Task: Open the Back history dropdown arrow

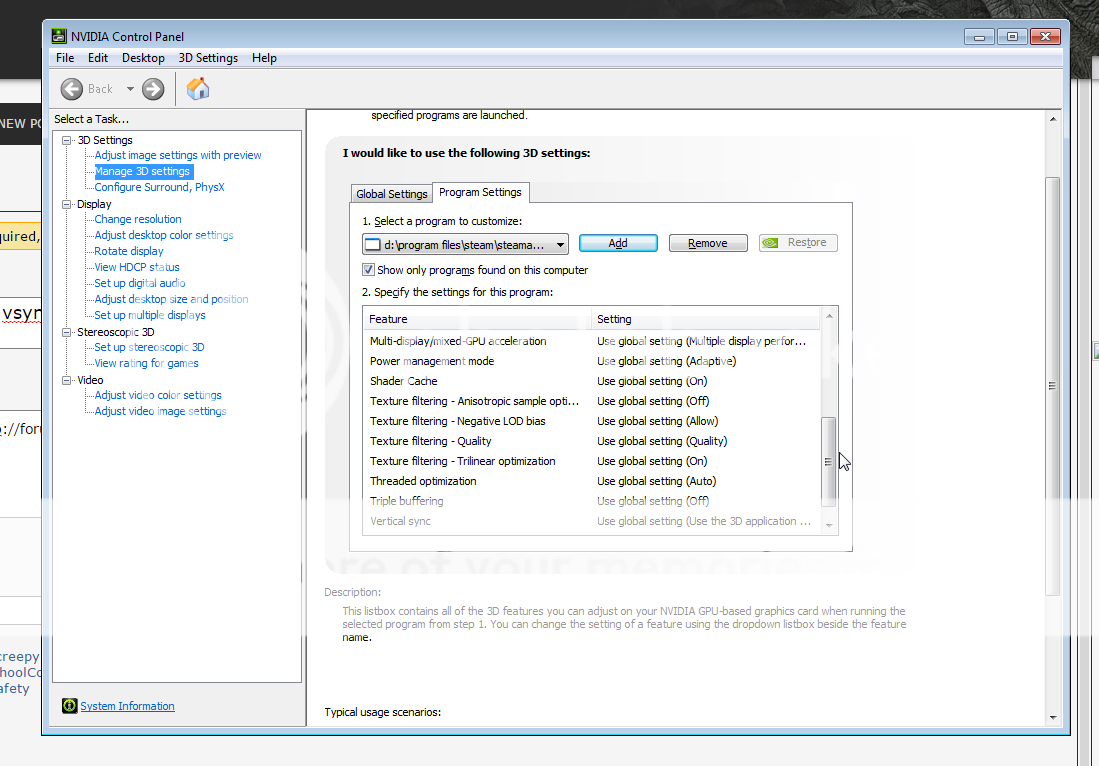Action: point(130,89)
